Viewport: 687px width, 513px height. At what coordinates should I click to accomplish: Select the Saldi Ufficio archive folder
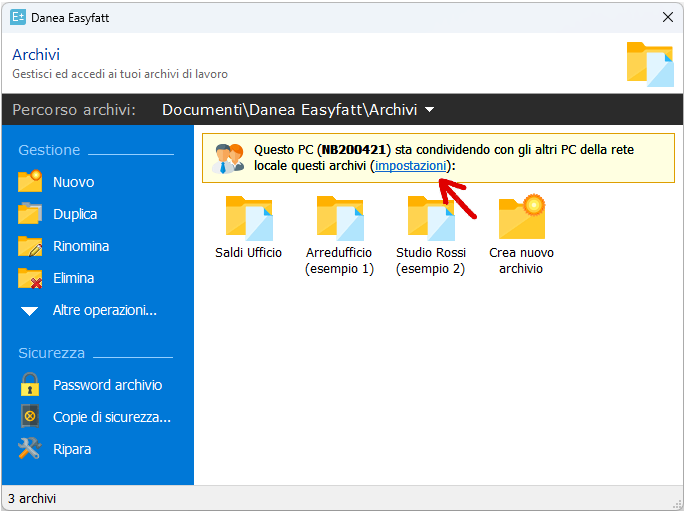(249, 218)
